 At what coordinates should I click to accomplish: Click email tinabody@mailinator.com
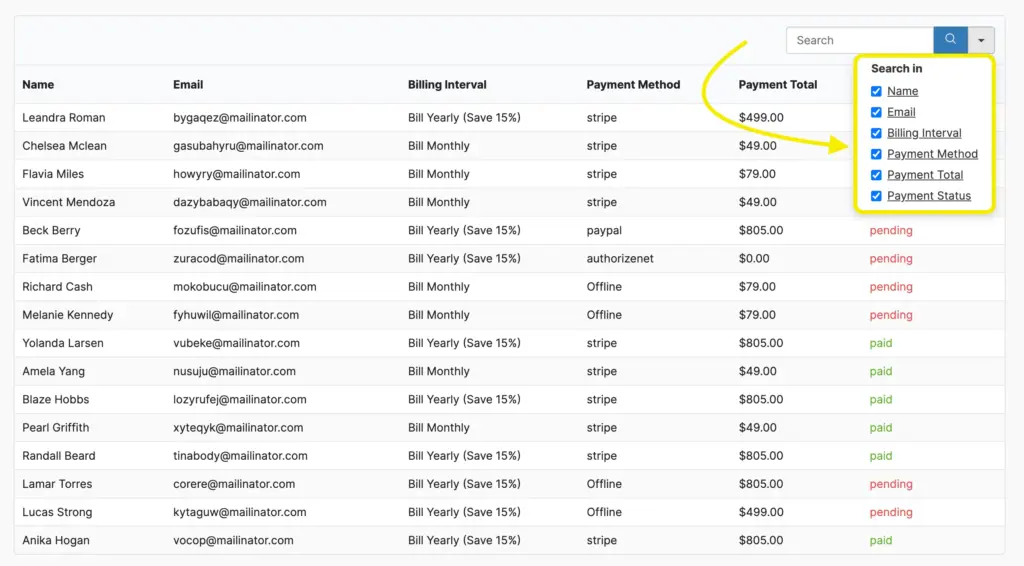coord(240,456)
